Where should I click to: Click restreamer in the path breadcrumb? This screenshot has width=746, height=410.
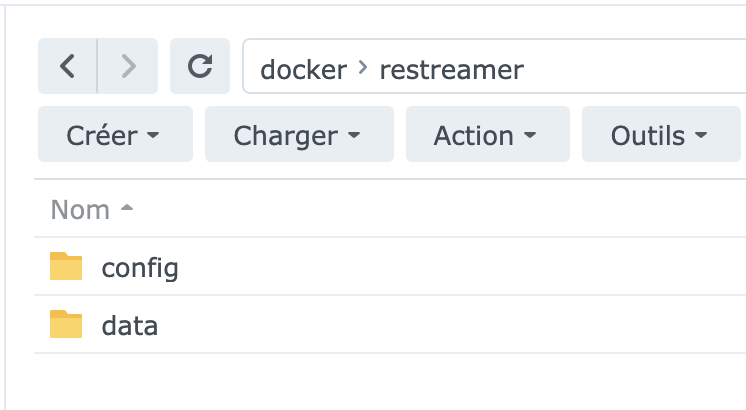(x=451, y=69)
